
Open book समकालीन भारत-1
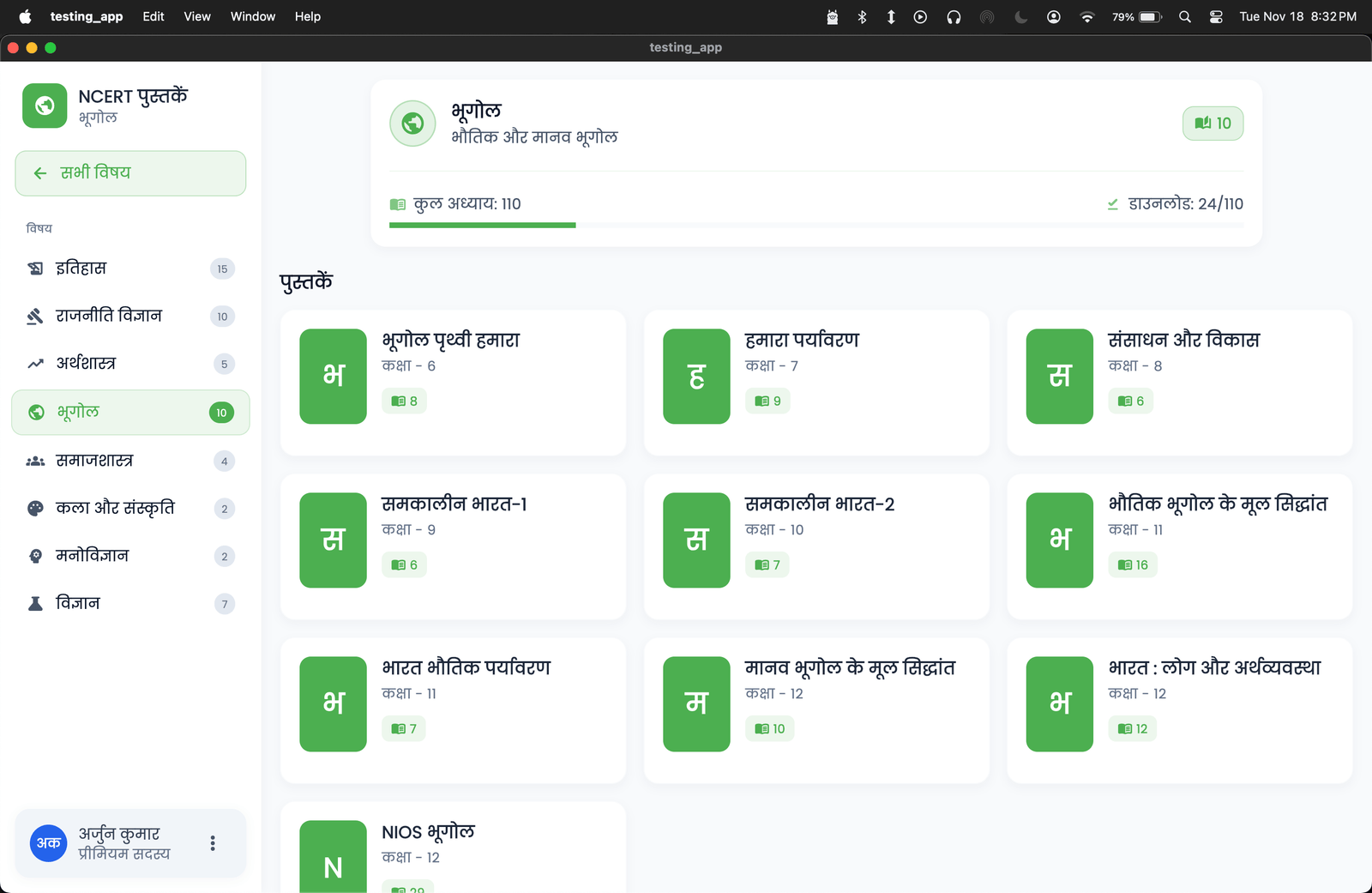(x=453, y=546)
